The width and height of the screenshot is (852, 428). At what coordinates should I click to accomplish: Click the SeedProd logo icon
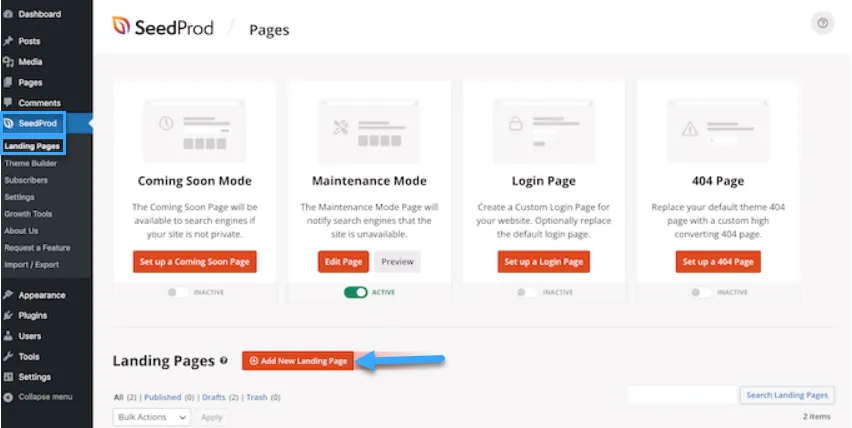[121, 26]
